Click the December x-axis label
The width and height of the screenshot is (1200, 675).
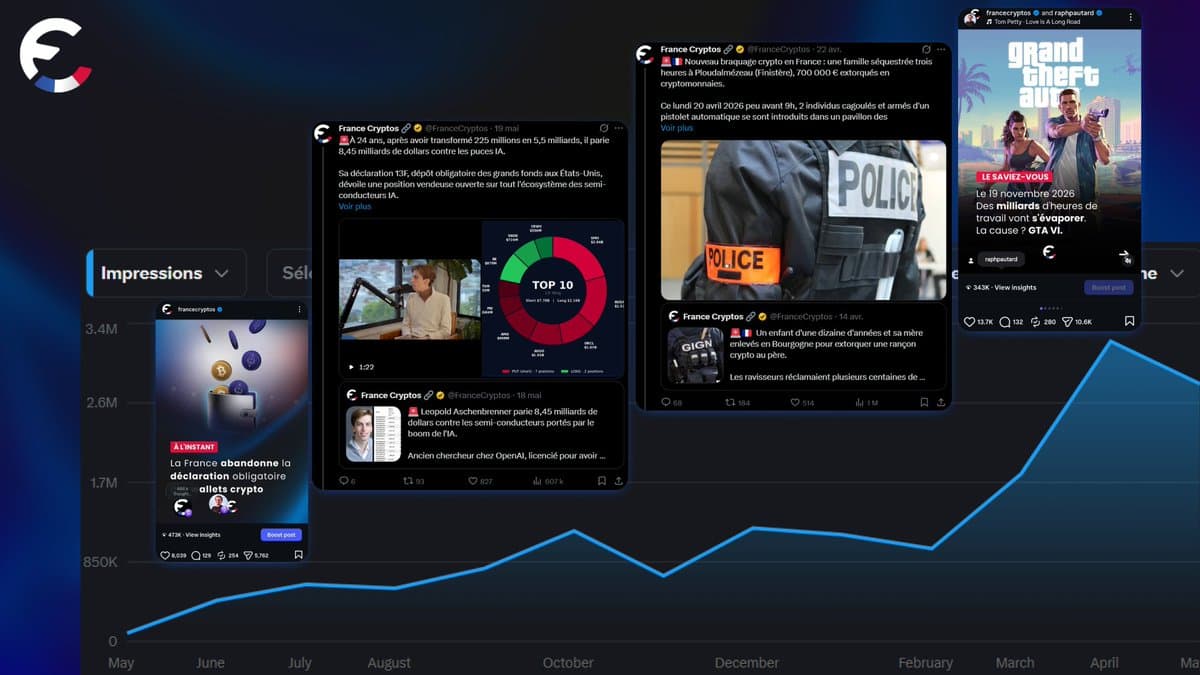746,662
